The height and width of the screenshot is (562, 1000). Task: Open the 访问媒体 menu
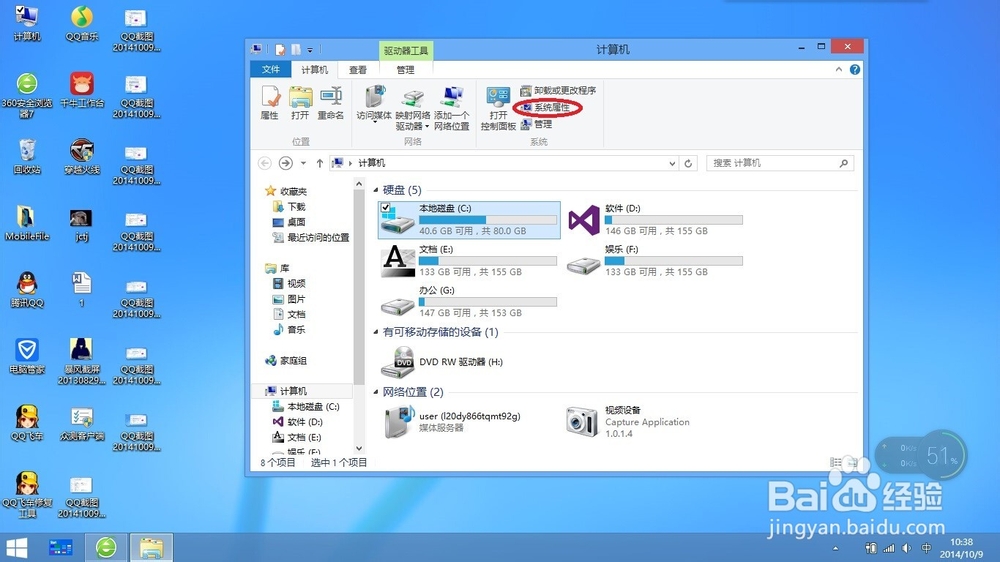pos(374,103)
